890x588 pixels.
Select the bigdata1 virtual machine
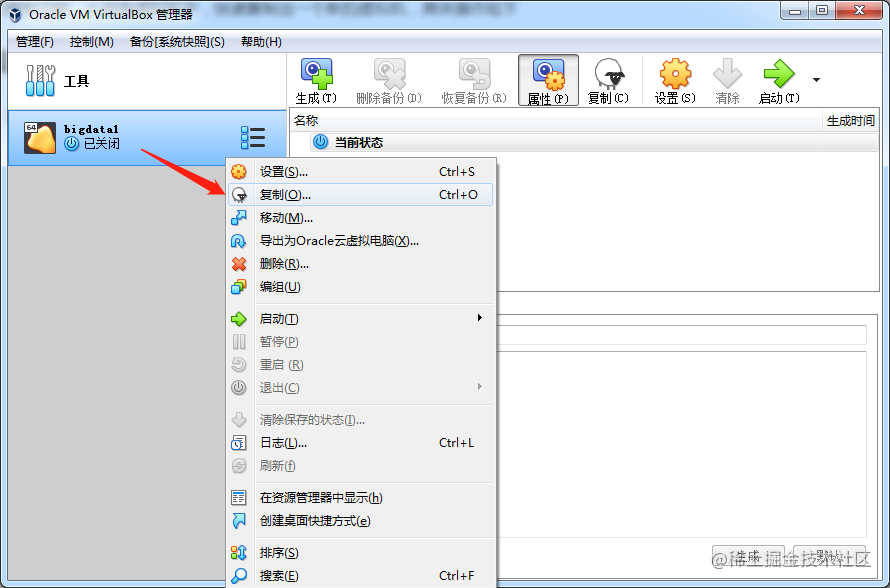(146, 138)
